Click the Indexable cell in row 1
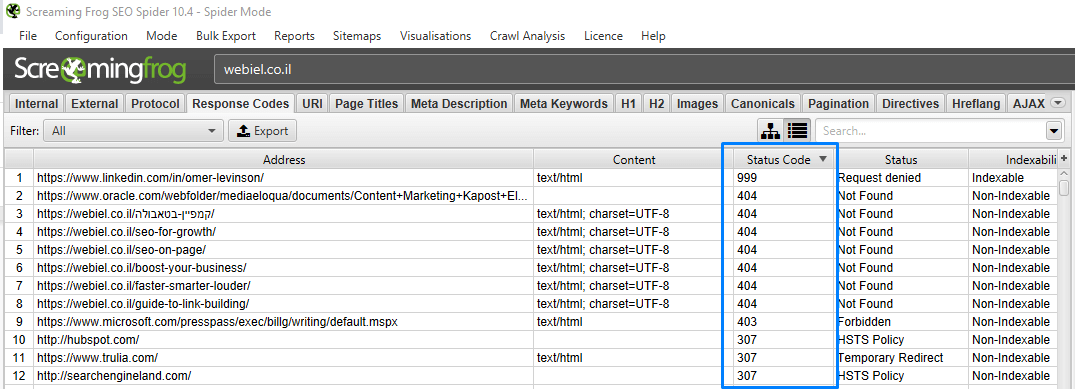The width and height of the screenshot is (1075, 389). [1013, 178]
